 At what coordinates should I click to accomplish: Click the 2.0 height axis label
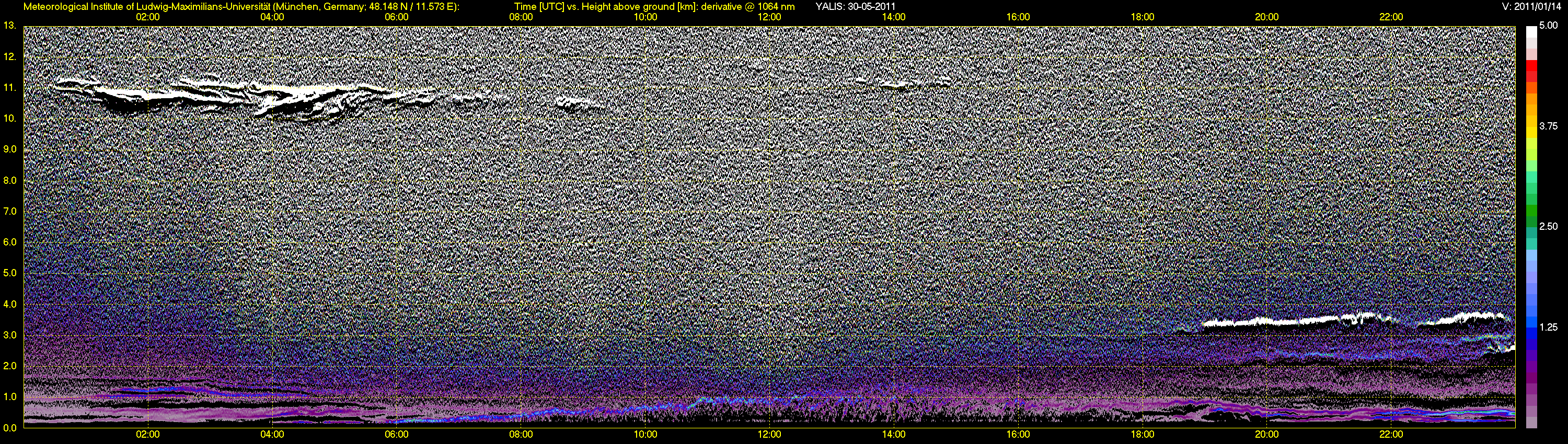coord(10,366)
